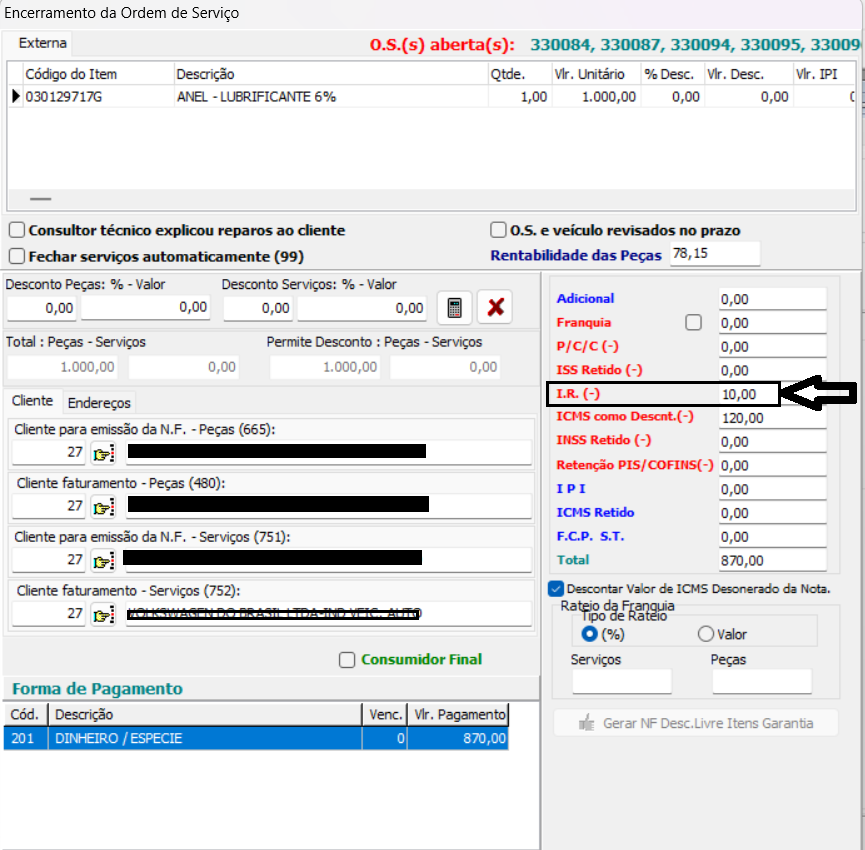Click the Permite Desconto Serviços field 0,00
Viewport: 865px width, 850px height.
coord(445,367)
